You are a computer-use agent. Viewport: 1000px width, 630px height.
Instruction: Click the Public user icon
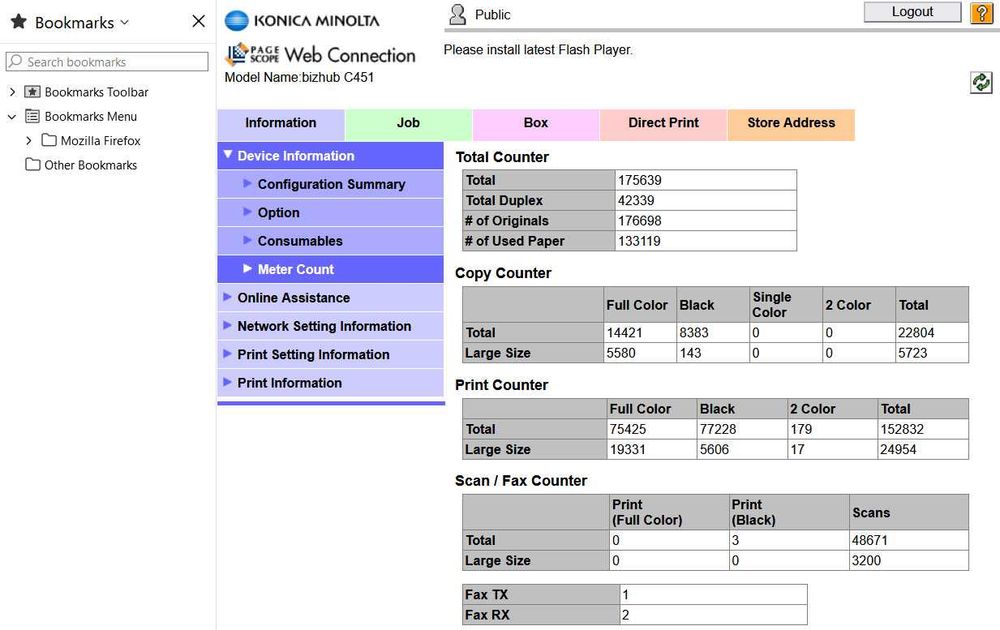pyautogui.click(x=457, y=15)
